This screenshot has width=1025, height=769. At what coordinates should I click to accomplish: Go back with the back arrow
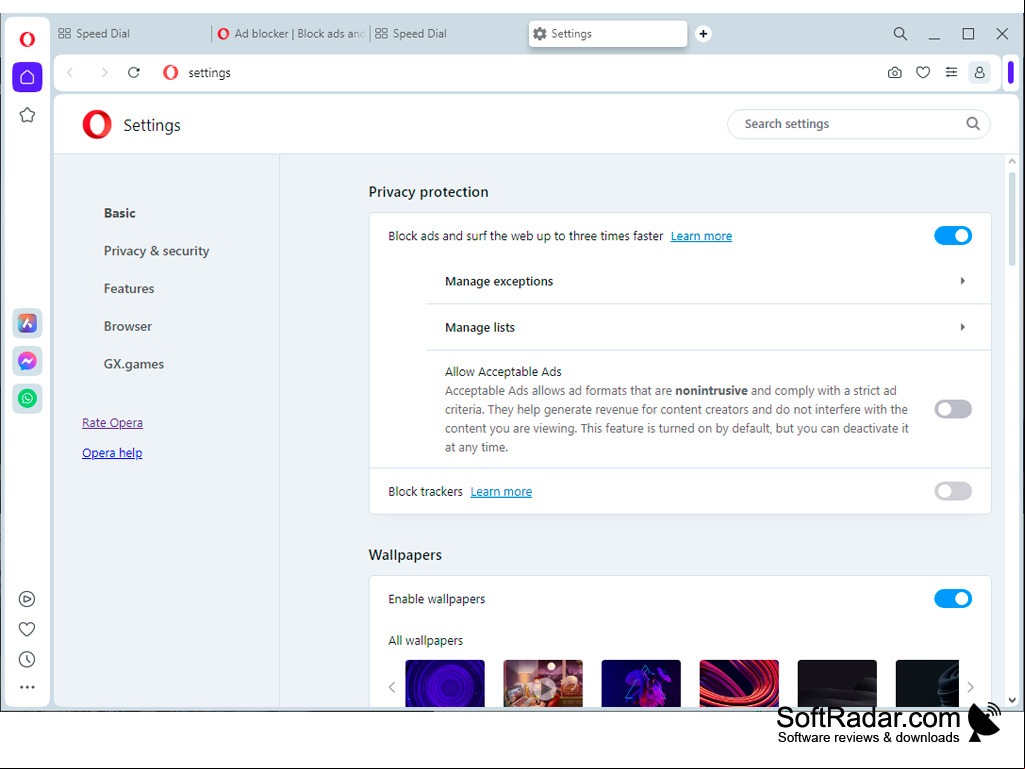[70, 73]
